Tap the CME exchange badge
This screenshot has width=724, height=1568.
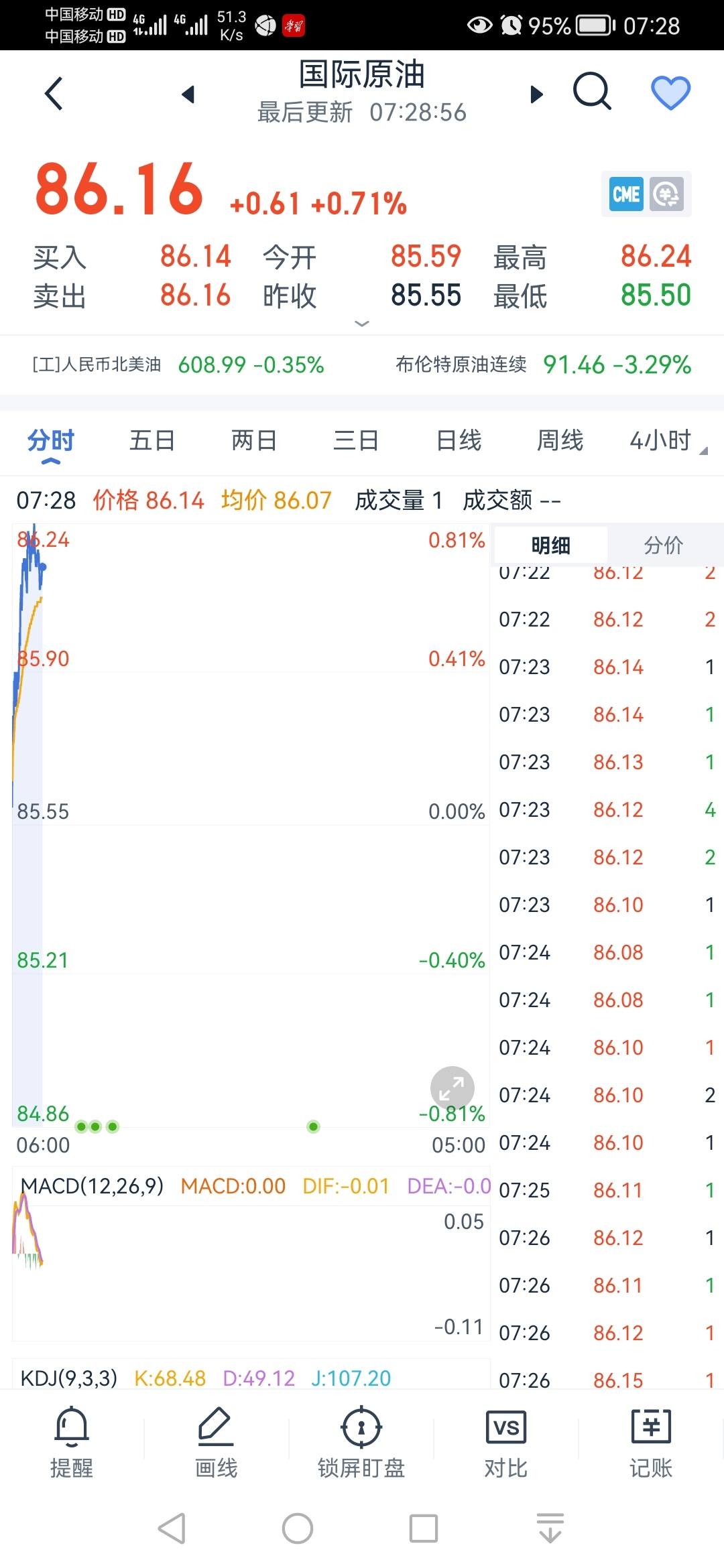click(626, 194)
